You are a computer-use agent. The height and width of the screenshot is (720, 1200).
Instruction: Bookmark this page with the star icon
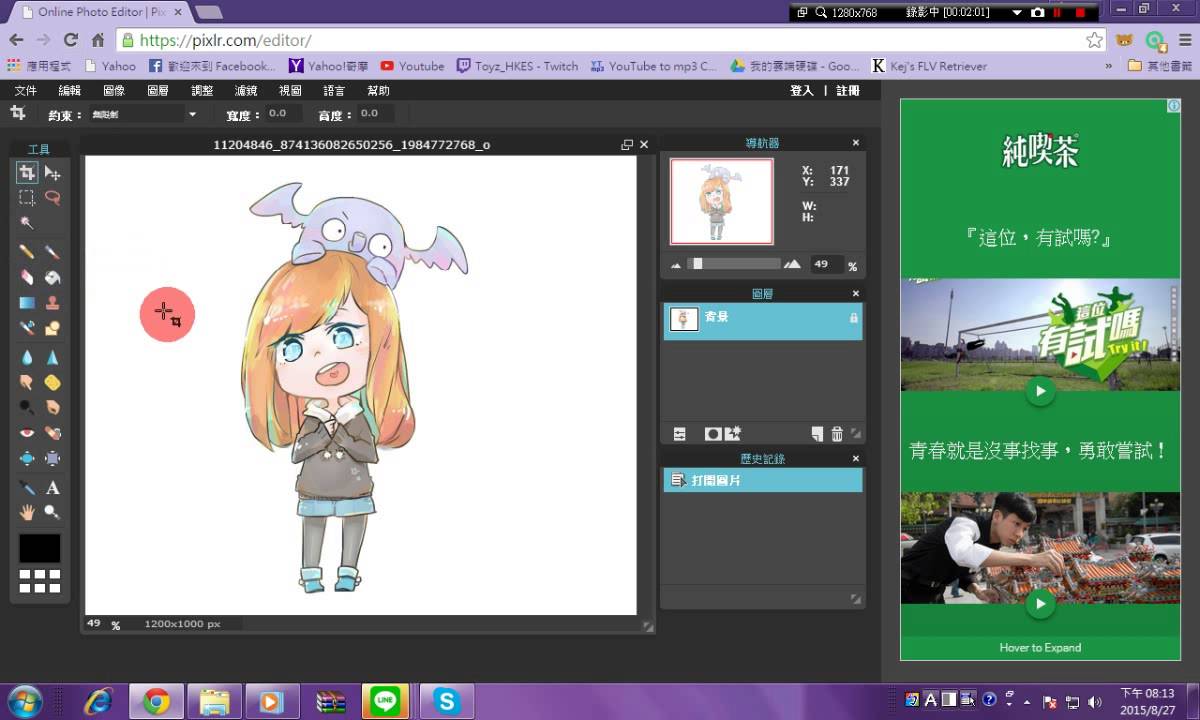(1095, 40)
